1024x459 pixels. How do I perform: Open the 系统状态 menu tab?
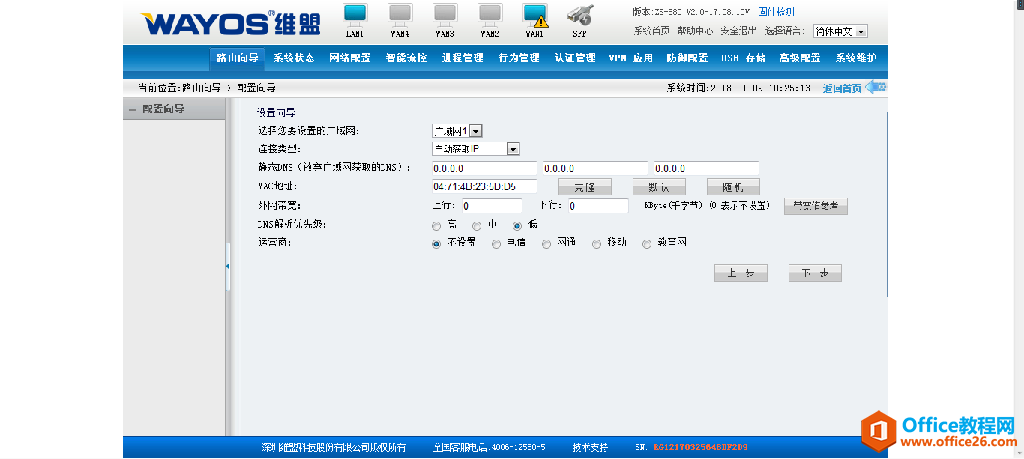click(x=294, y=58)
